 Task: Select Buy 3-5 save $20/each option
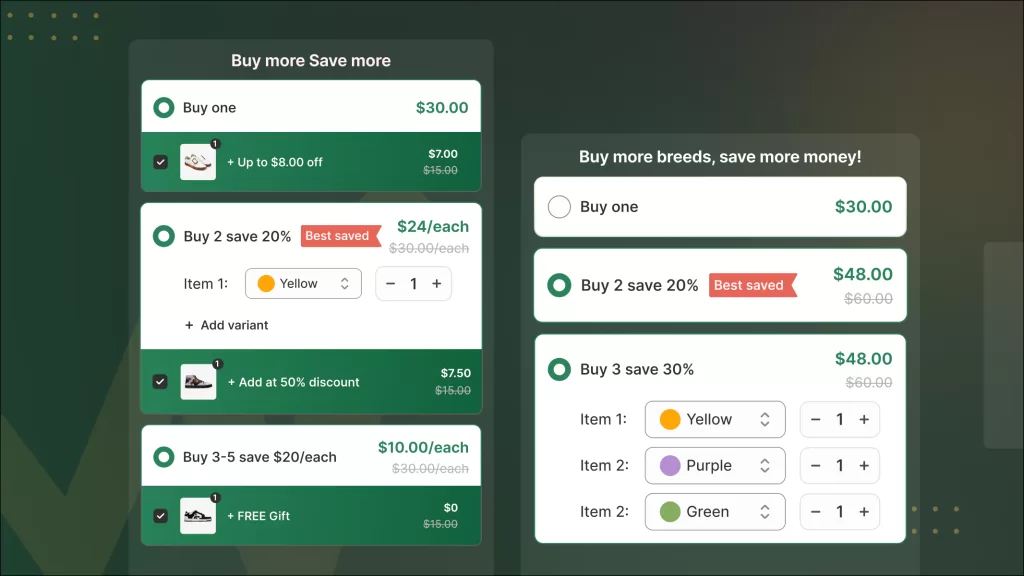164,457
